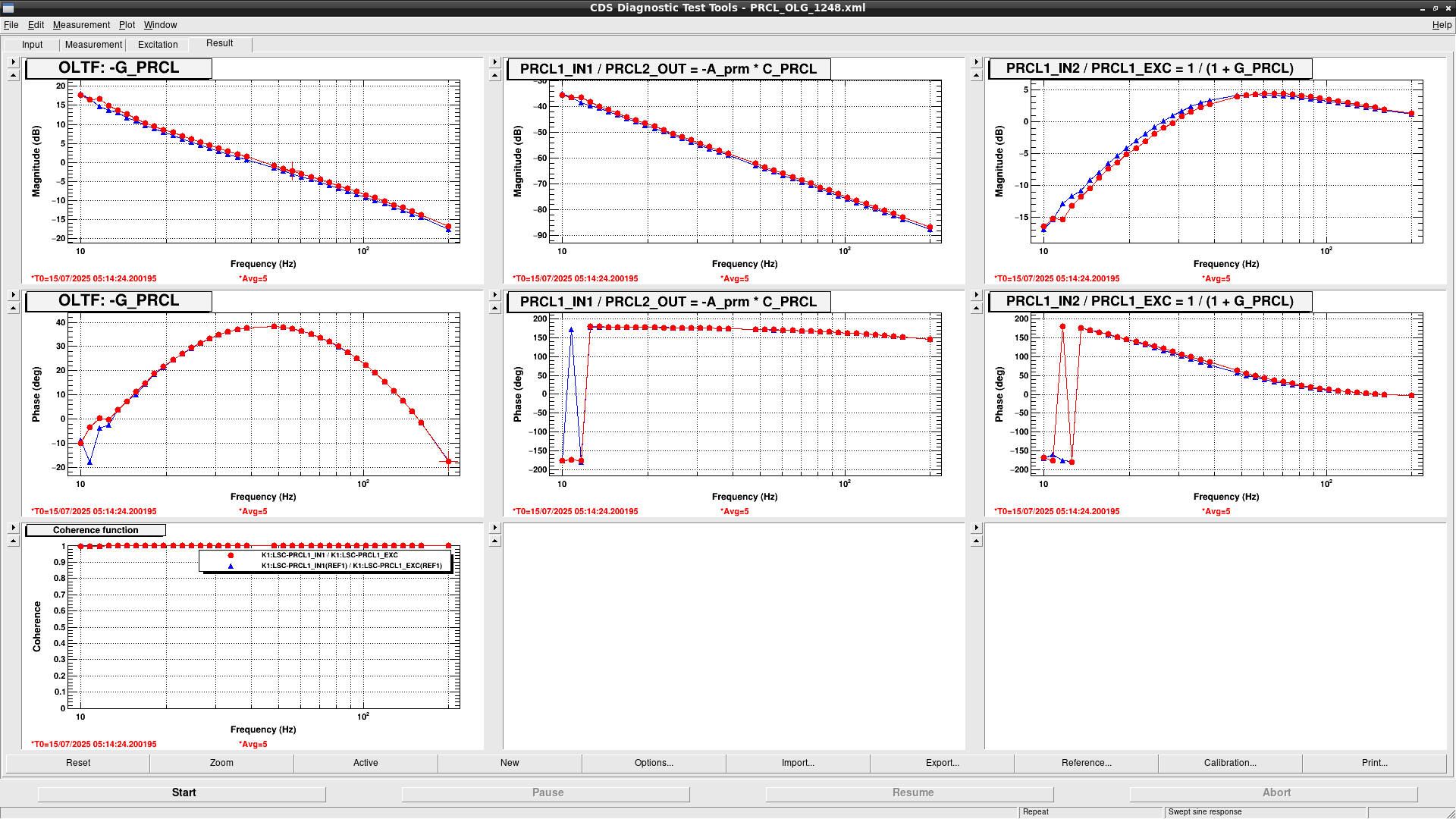
Task: Click the Reset button
Action: click(78, 763)
